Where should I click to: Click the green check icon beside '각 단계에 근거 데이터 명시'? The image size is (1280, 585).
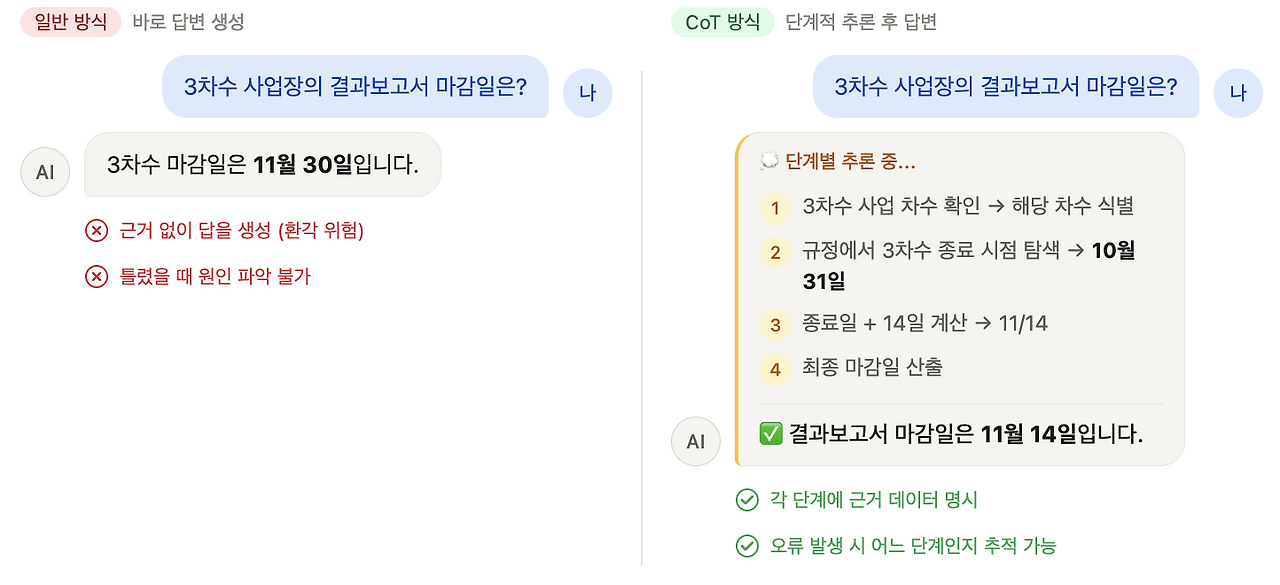pyautogui.click(x=746, y=500)
